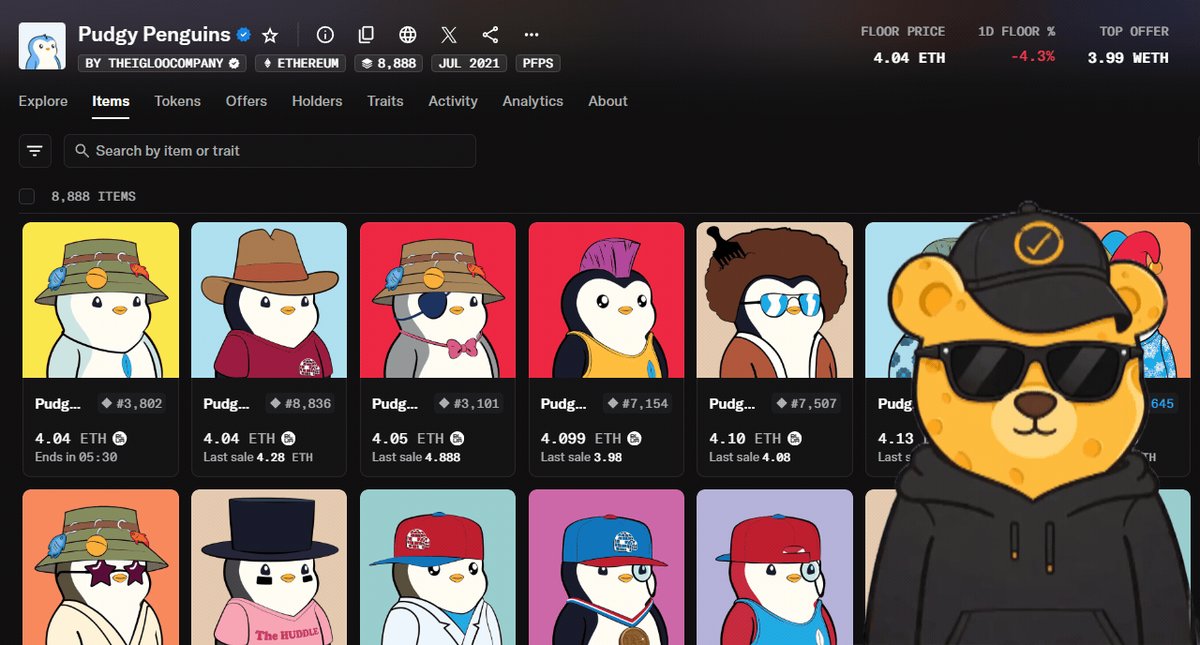This screenshot has width=1200, height=645.
Task: Select all items checkbox next to 8,888 ITEMS
Action: pos(27,196)
